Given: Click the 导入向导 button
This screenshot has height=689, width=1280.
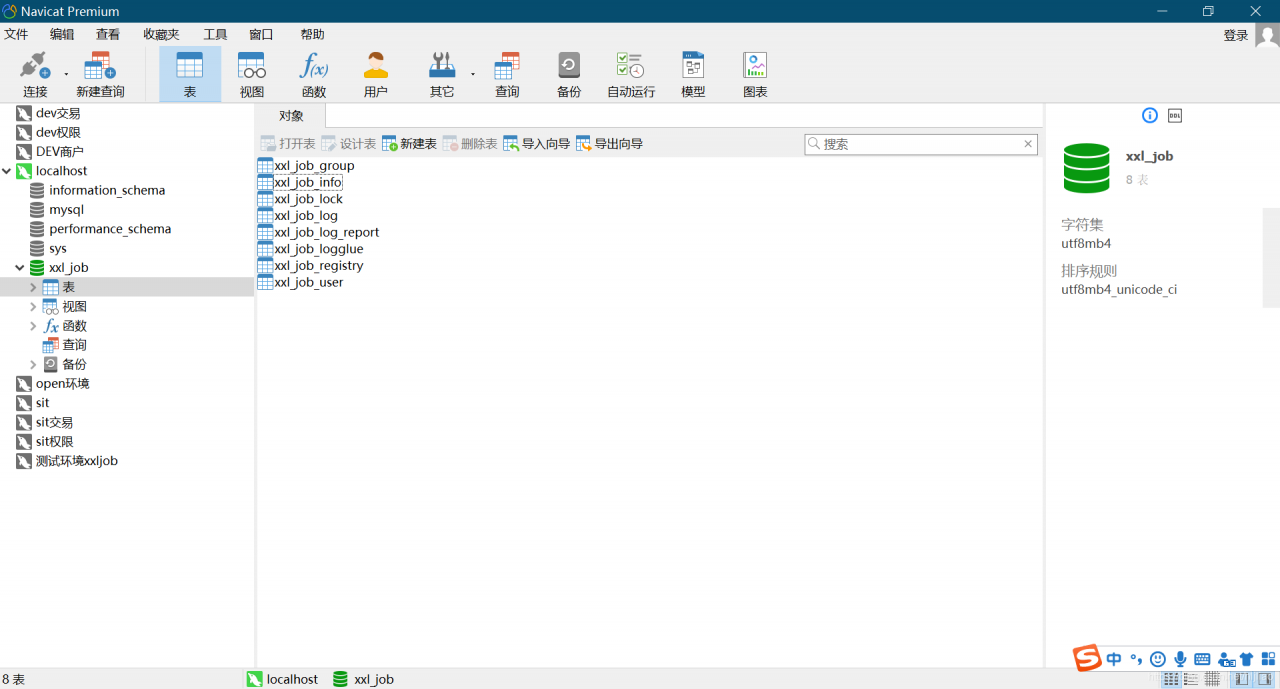Looking at the screenshot, I should coord(536,144).
